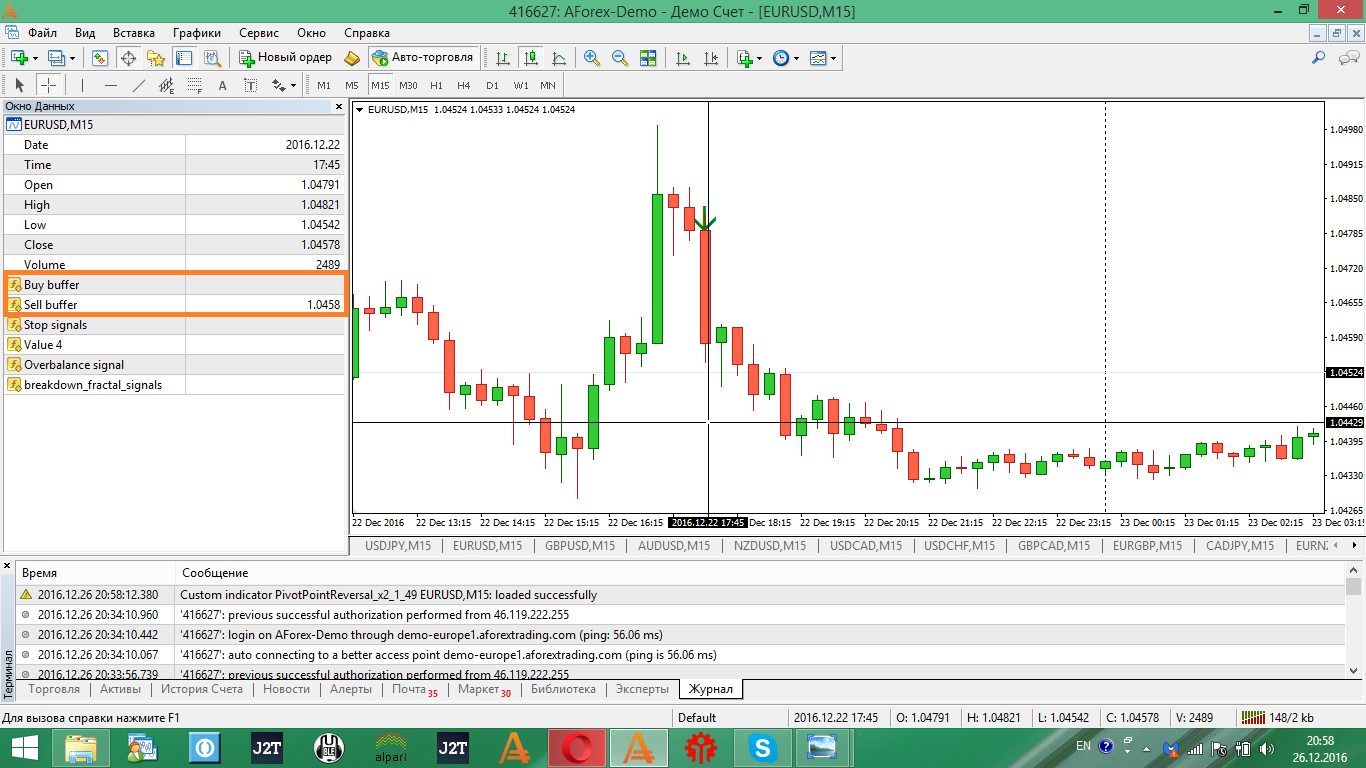Toggle Chart Shift
This screenshot has height=768, width=1366.
coord(711,58)
